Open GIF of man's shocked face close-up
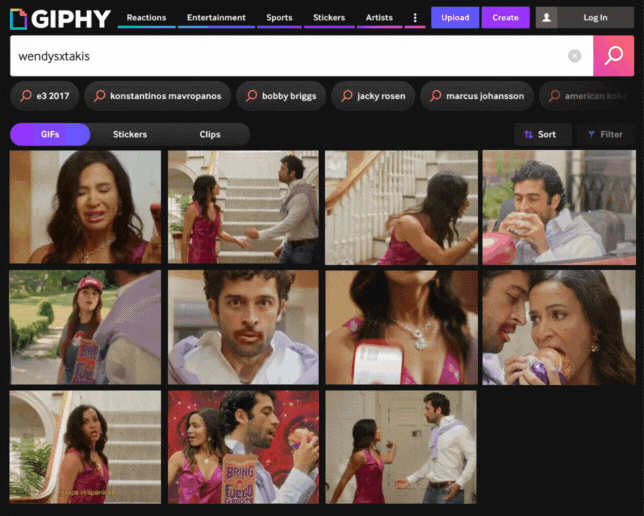644x516 pixels. [x=243, y=327]
